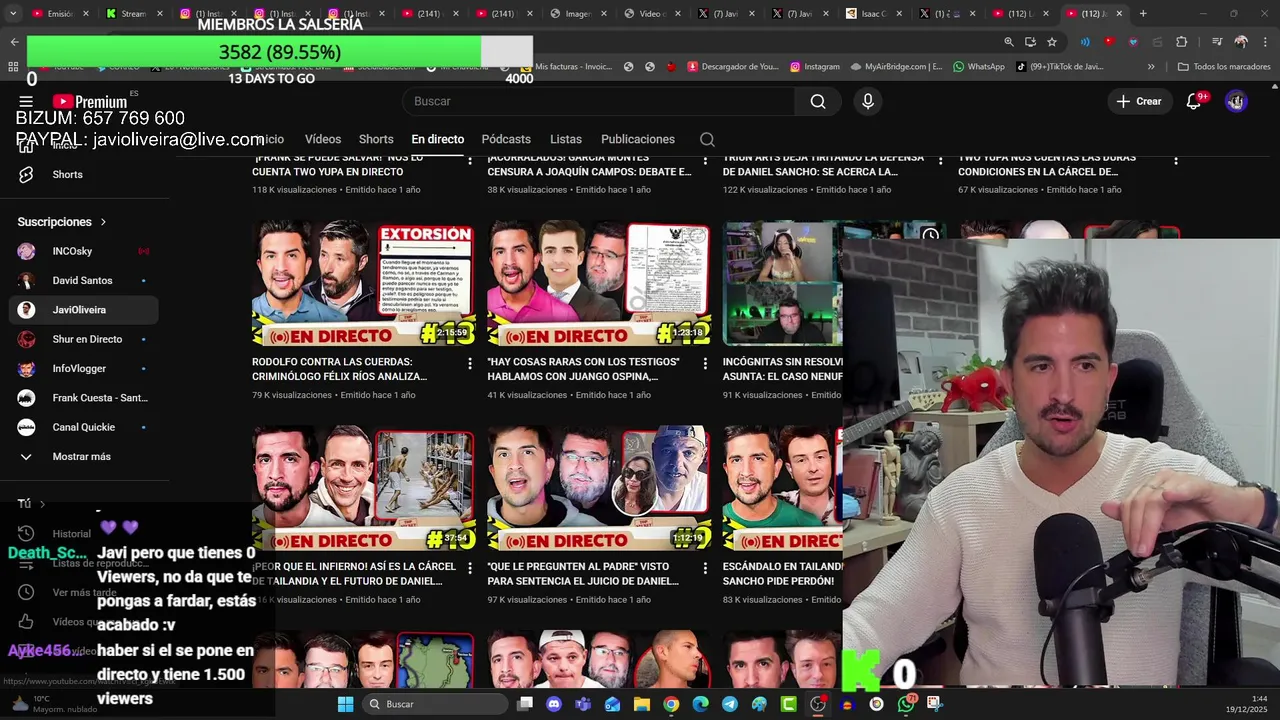1280x720 pixels.
Task: Start voice search with the microphone icon
Action: (x=868, y=101)
